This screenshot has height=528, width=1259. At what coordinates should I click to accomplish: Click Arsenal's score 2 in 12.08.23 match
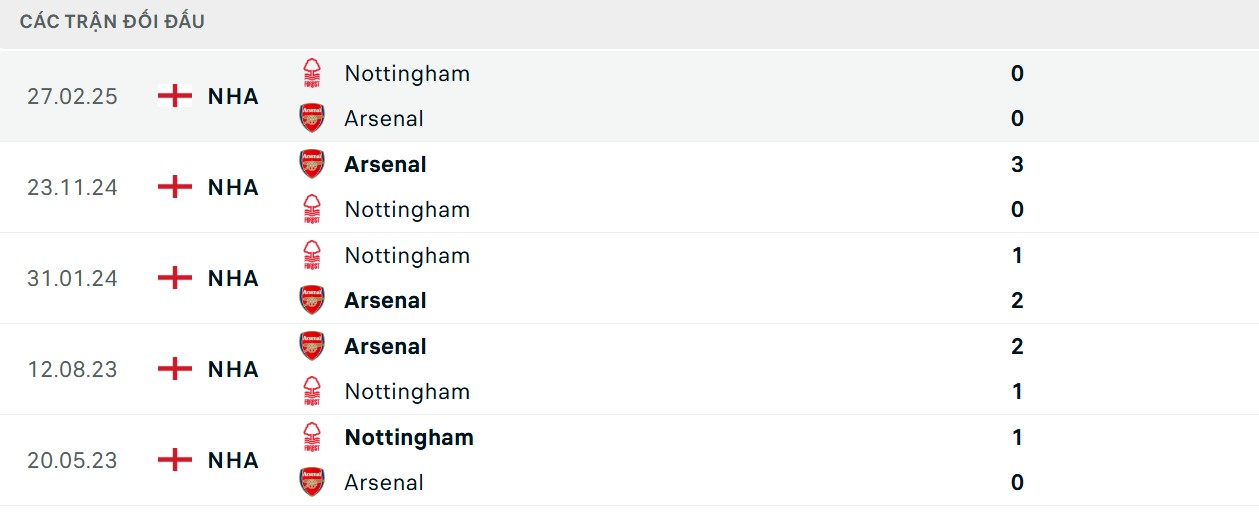point(1017,346)
